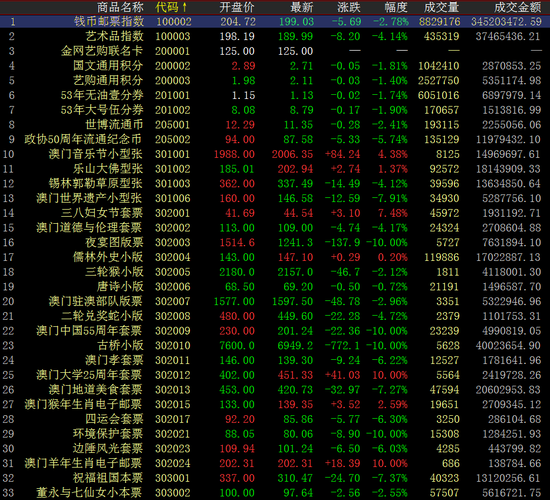Click code 302010 cell
The image size is (550, 500).
(173, 346)
